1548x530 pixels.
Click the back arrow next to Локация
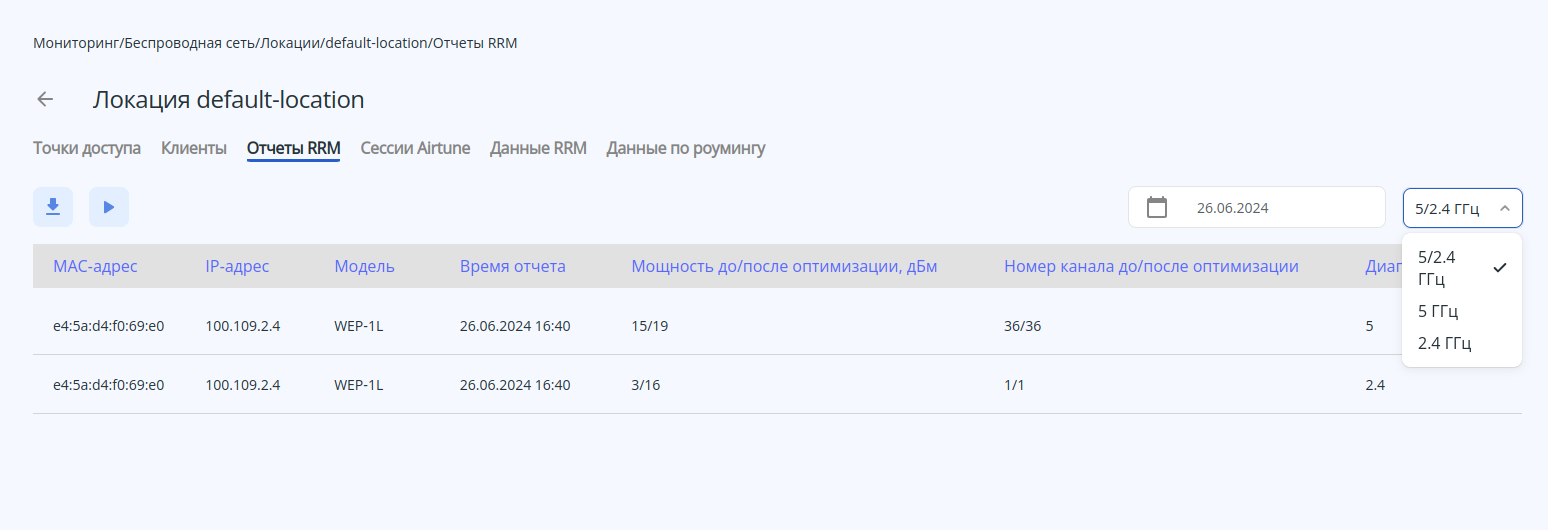click(x=45, y=99)
